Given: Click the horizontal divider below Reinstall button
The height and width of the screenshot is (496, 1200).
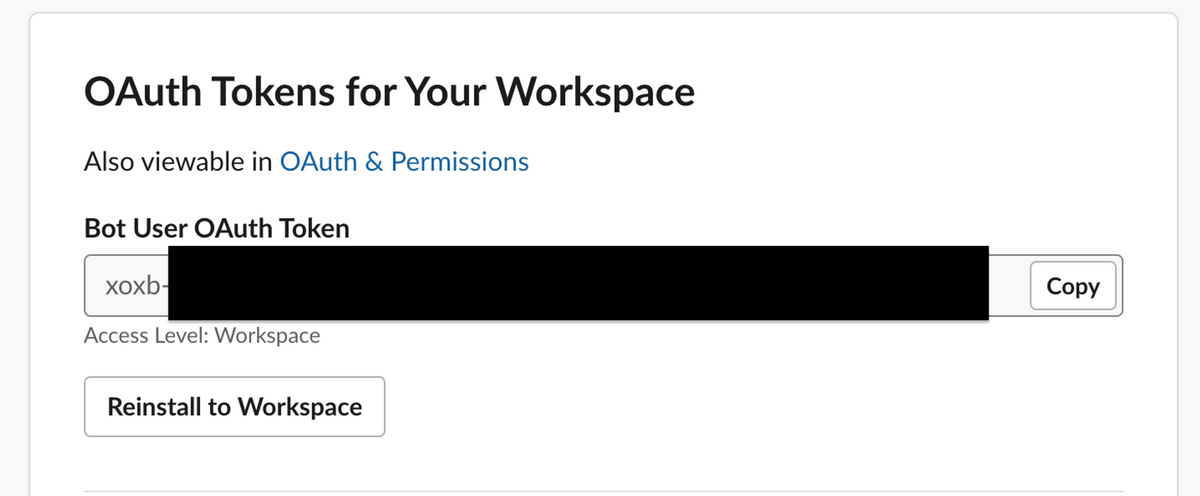Looking at the screenshot, I should [603, 491].
